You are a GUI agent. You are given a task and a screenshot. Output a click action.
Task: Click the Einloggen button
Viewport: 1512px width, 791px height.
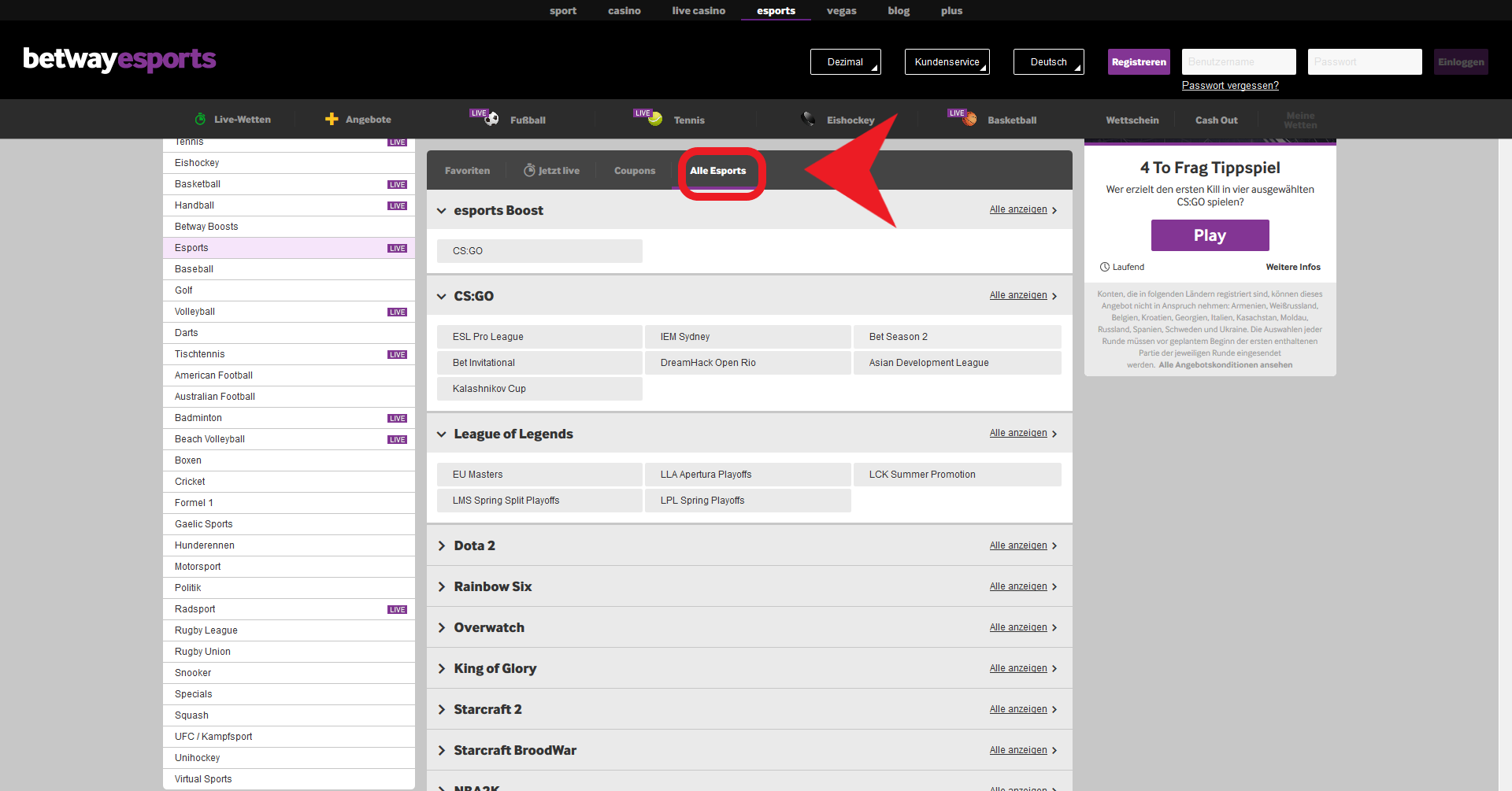click(1461, 61)
